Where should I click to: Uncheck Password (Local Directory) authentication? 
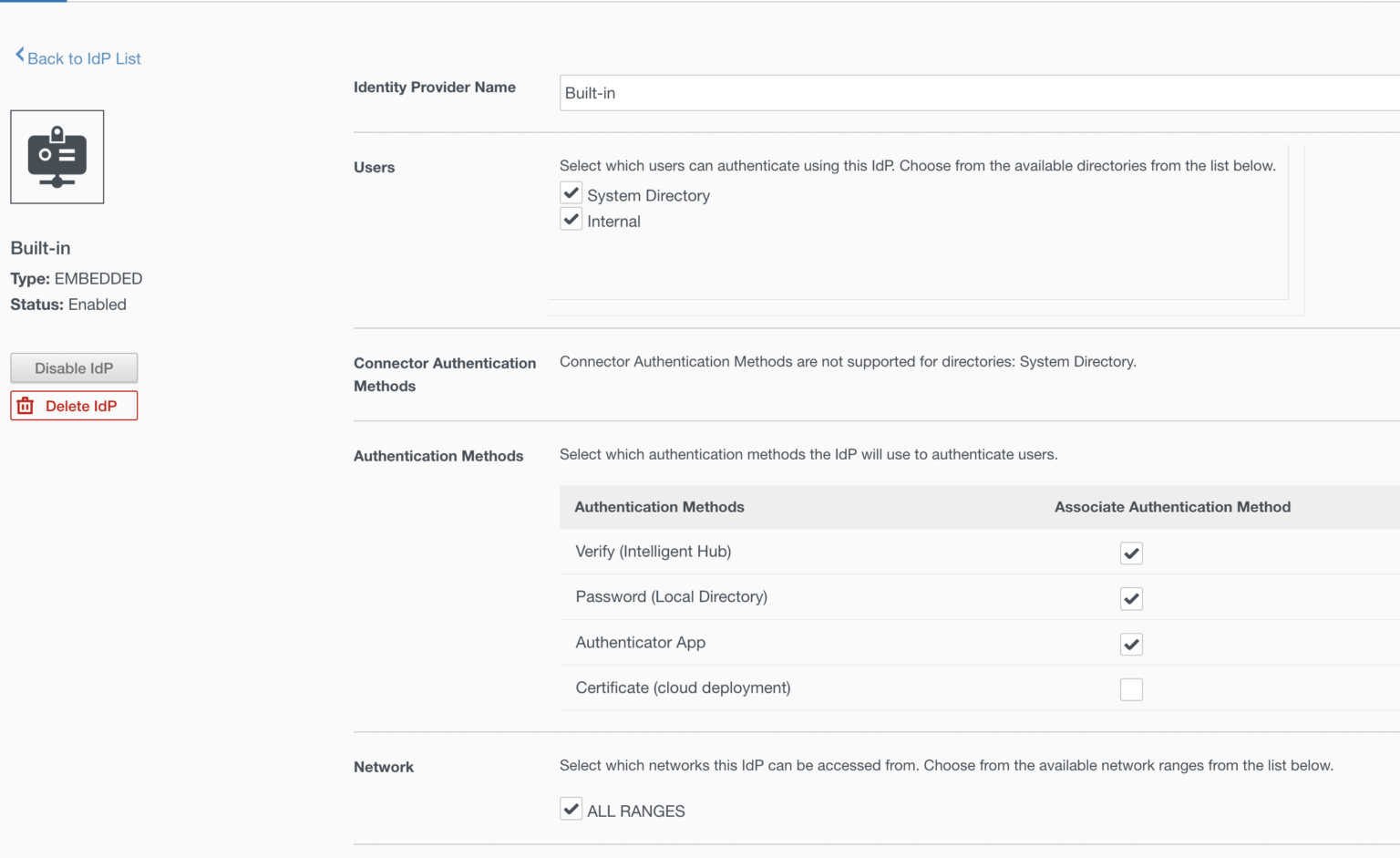(1130, 598)
